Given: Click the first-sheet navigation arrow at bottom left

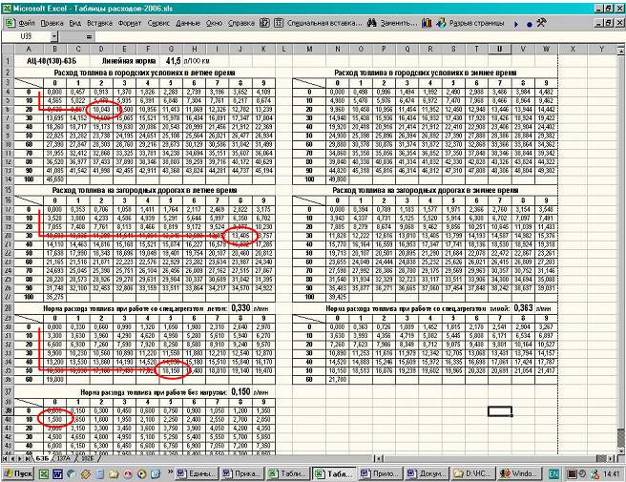Looking at the screenshot, I should pyautogui.click(x=6, y=456).
